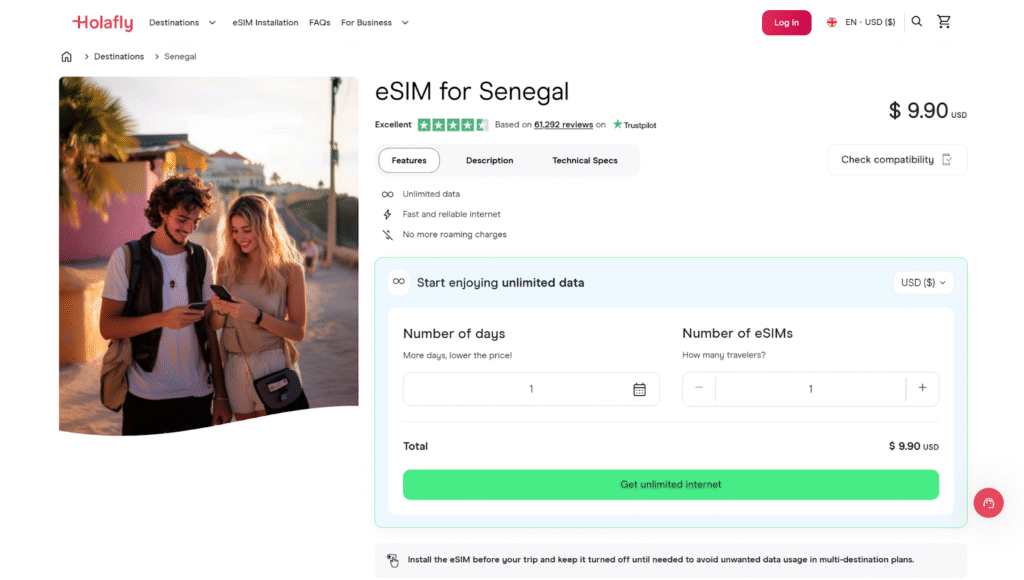
Task: Click the Log in button
Action: point(786,22)
